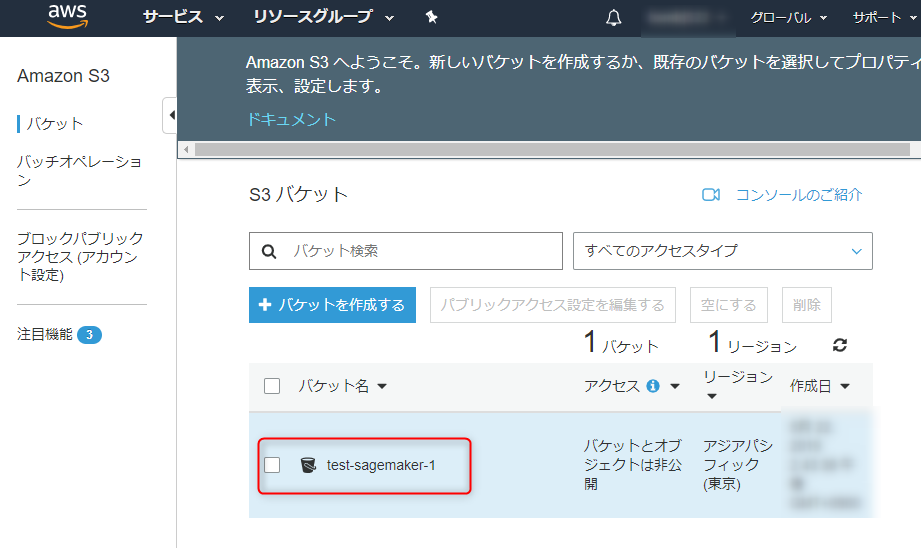Open the コンソールのご紹介 link
The width and height of the screenshot is (921, 548).
(x=799, y=194)
